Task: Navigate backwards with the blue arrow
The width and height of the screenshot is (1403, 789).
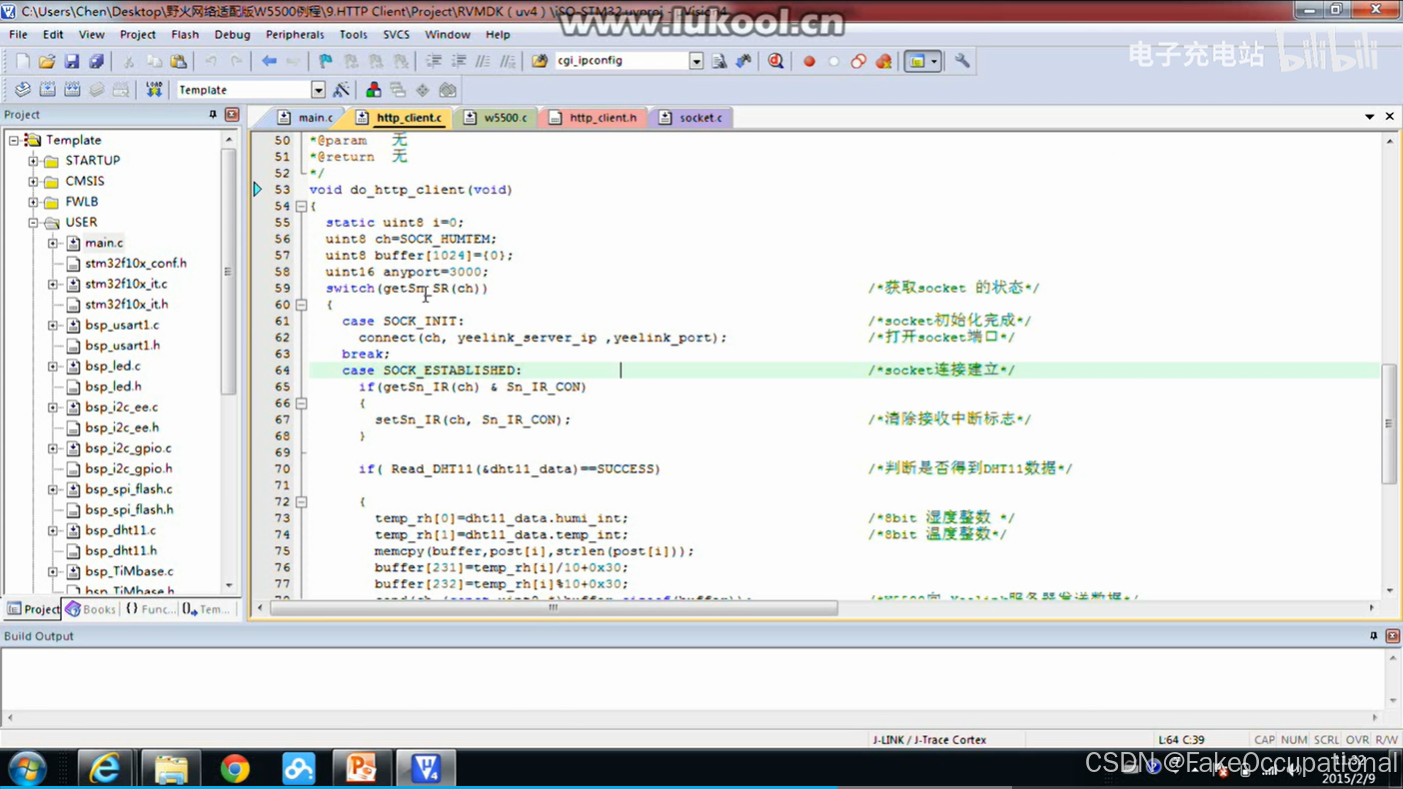Action: click(269, 61)
